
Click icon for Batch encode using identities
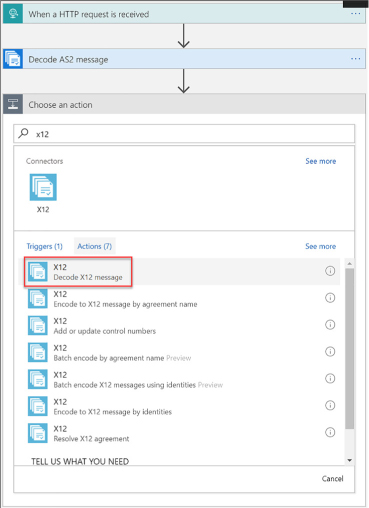tap(38, 379)
